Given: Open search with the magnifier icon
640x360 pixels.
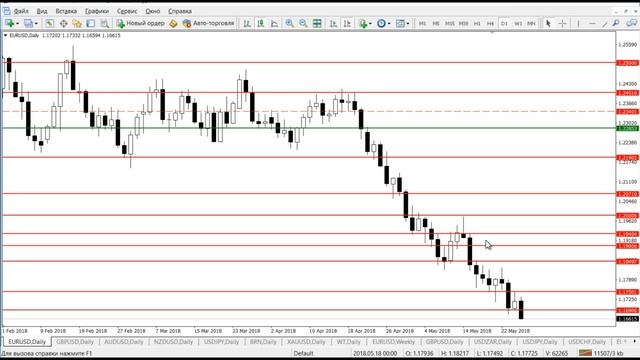Looking at the screenshot, I should [x=616, y=23].
